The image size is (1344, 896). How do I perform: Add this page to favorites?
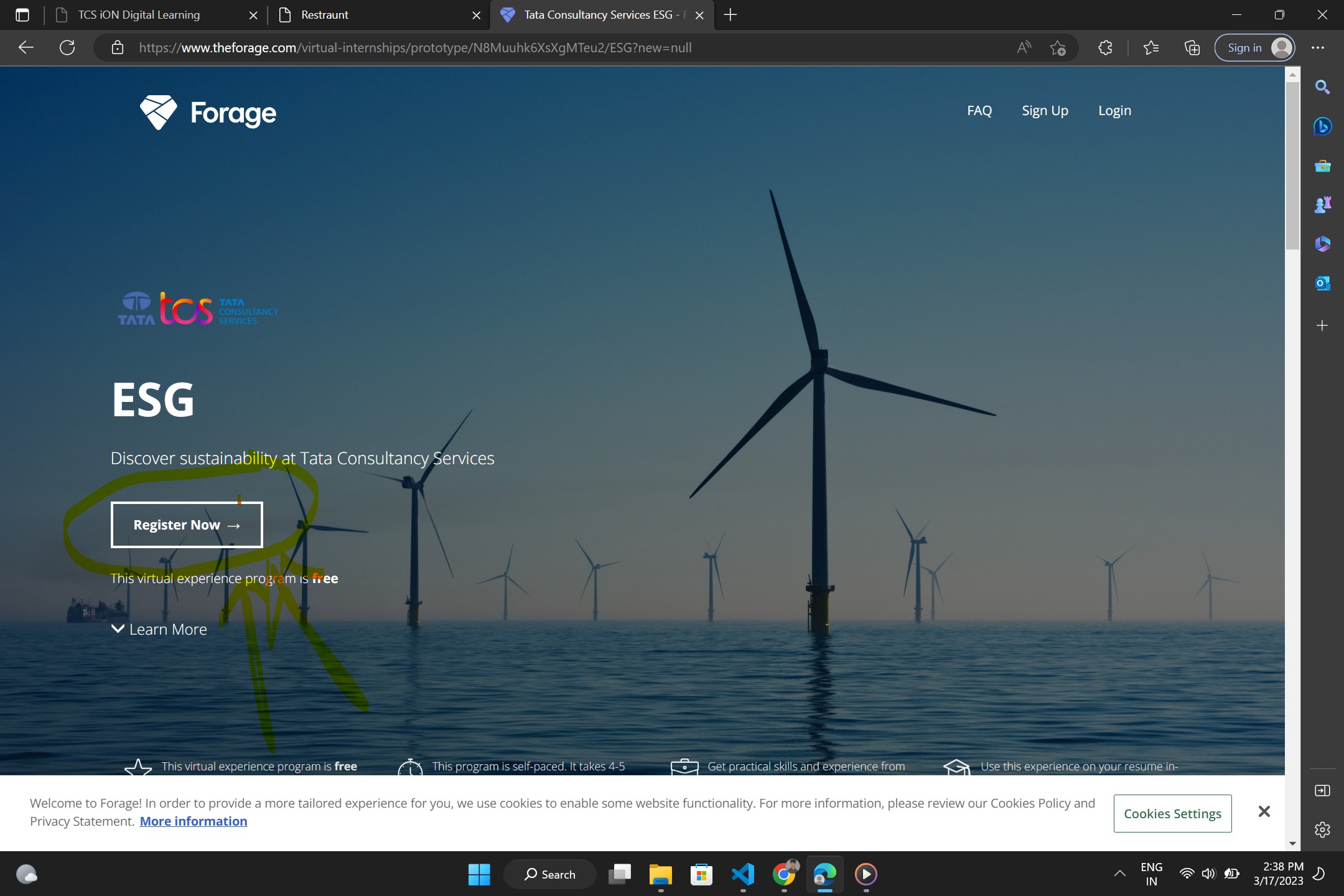(1058, 48)
